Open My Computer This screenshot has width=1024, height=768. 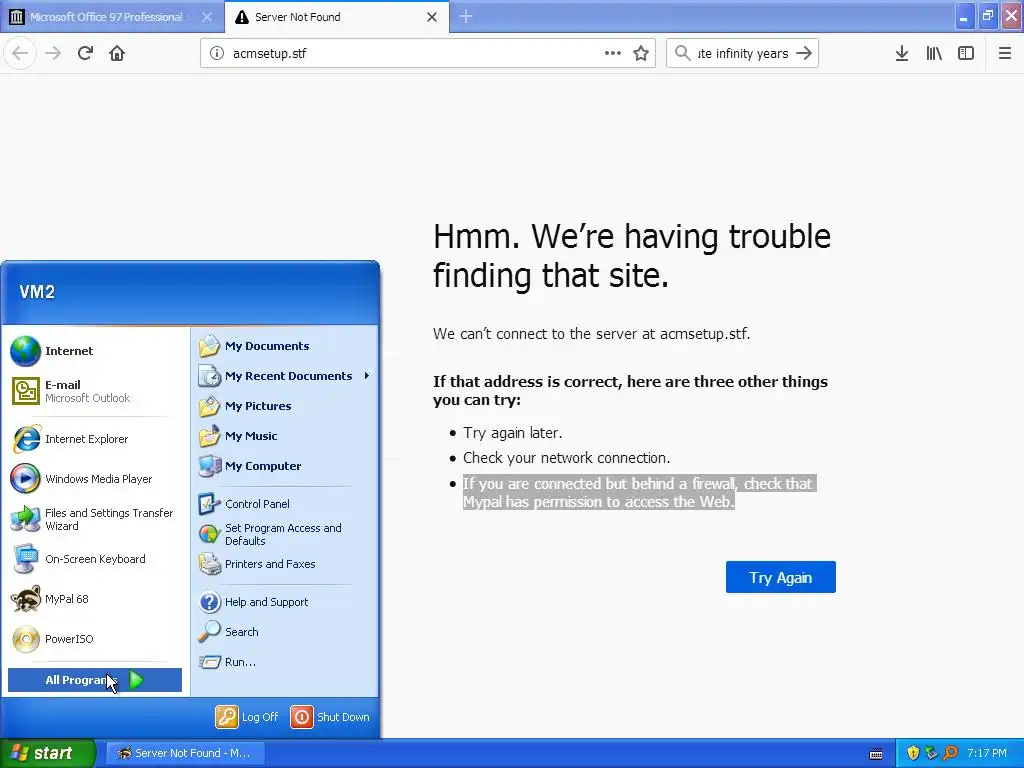pos(285,466)
